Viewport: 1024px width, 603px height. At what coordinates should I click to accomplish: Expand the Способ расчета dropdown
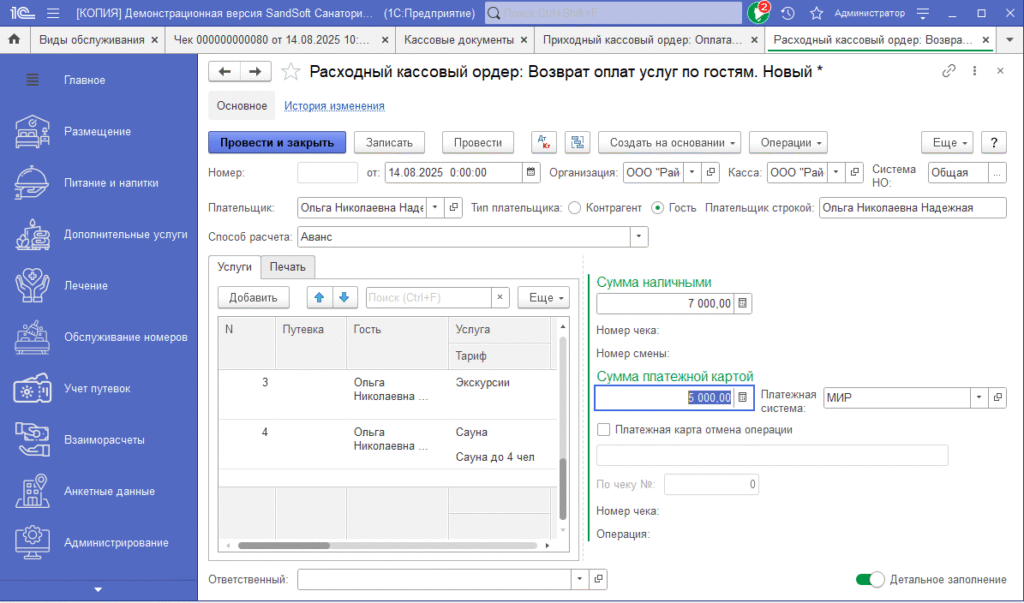click(x=638, y=237)
